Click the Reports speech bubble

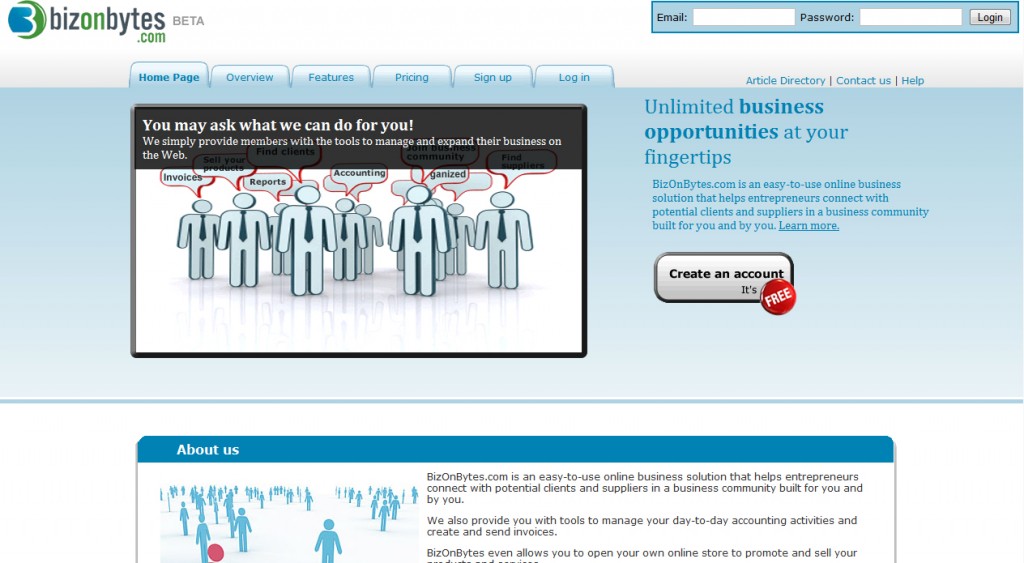267,182
